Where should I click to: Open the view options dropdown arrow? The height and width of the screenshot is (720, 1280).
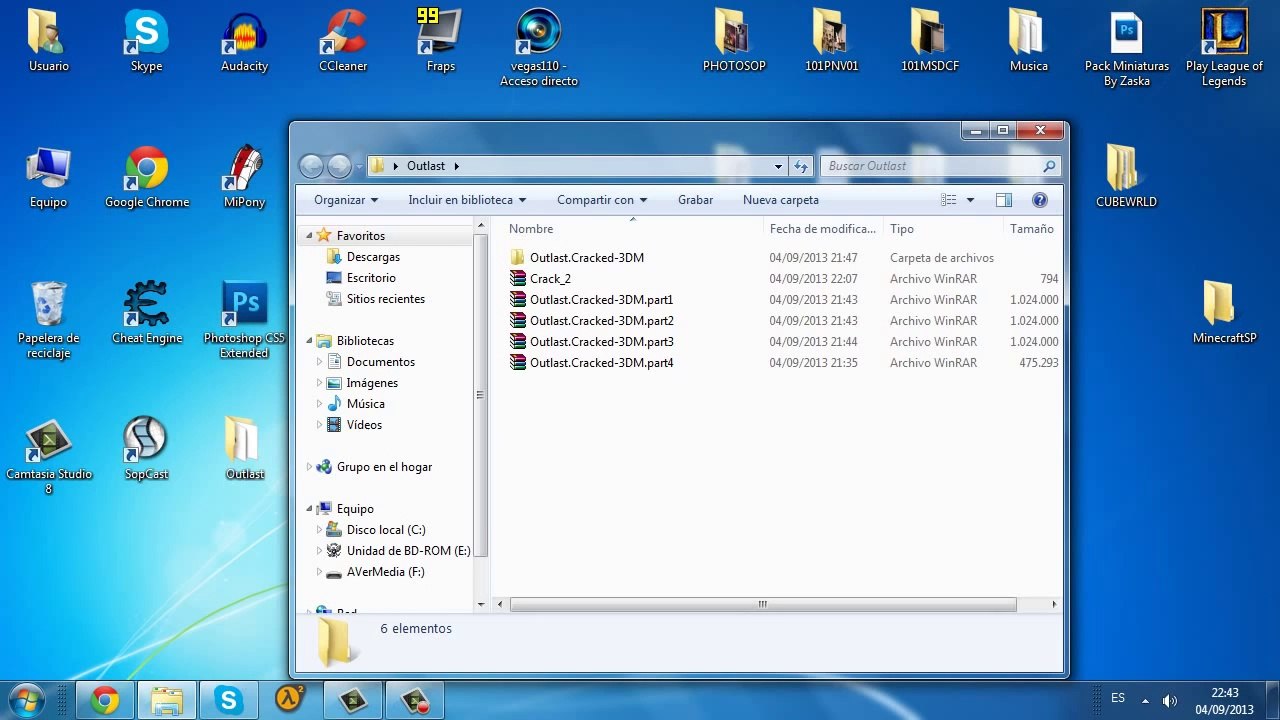pos(970,200)
